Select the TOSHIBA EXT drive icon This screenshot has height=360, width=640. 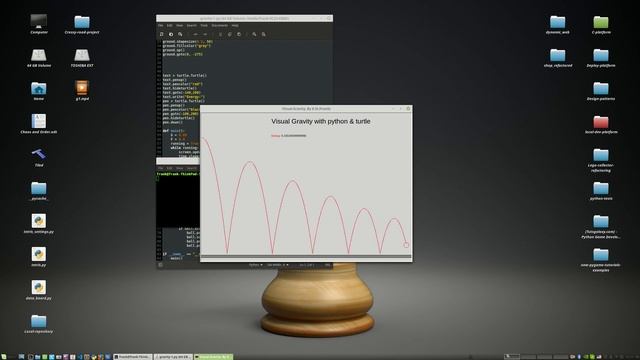[82, 57]
